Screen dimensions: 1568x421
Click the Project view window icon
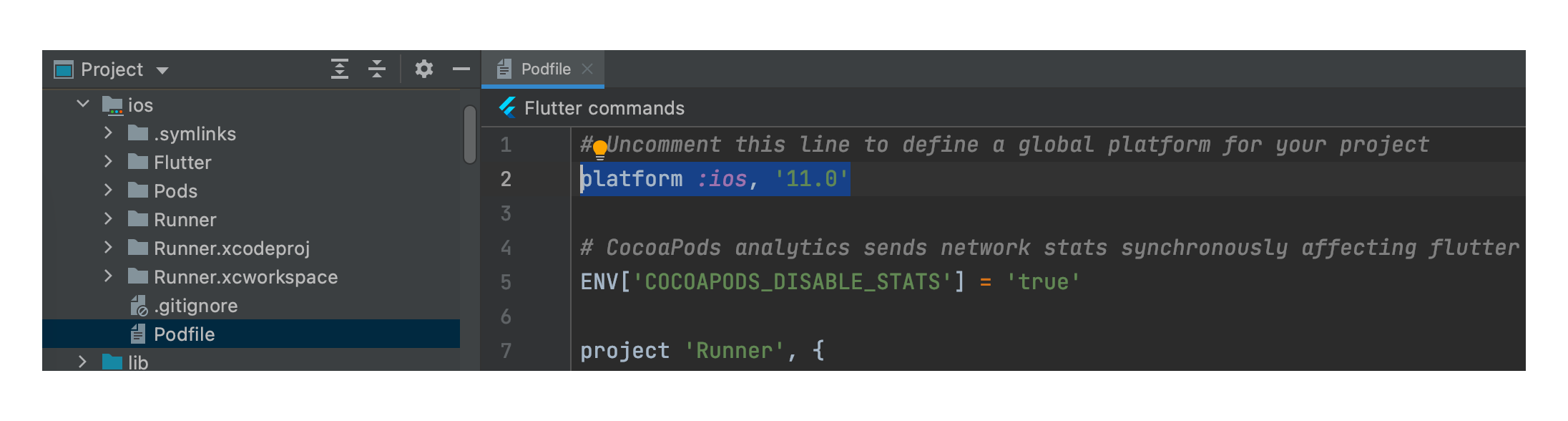click(64, 69)
